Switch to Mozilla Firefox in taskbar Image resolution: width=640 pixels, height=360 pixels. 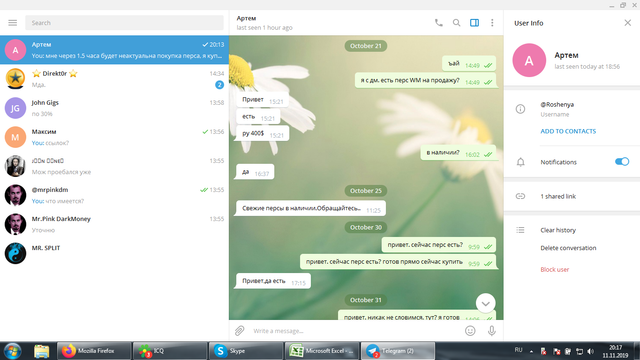(94, 351)
